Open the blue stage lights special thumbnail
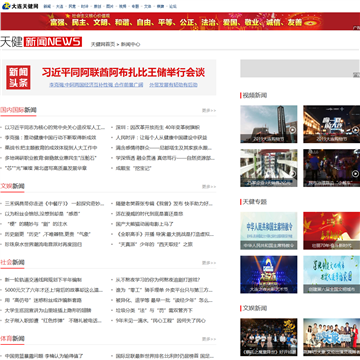The width and height of the screenshot is (360, 360). pyautogui.click(x=269, y=274)
